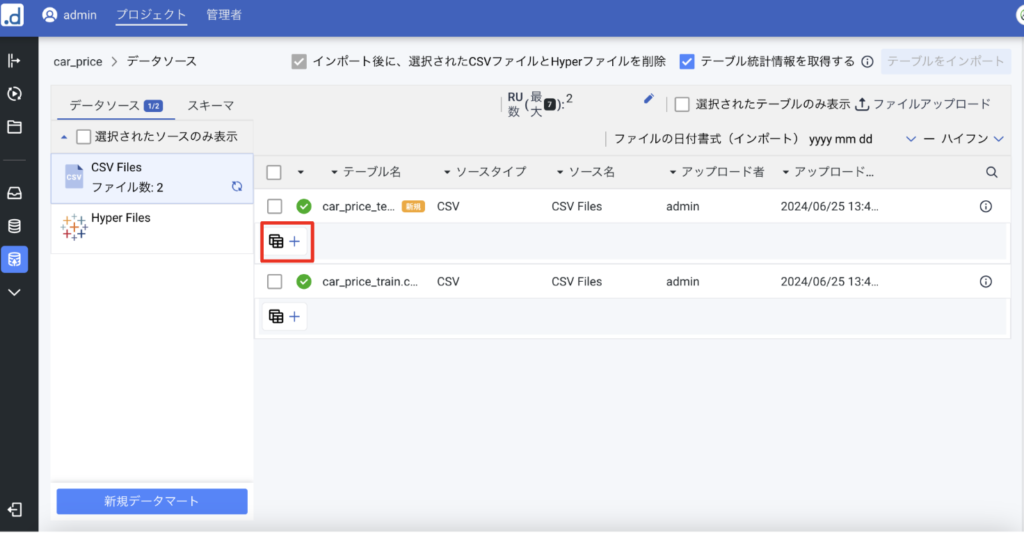The image size is (1024, 533).
Task: Open the ソースタイプ column filter arrow
Action: point(447,172)
